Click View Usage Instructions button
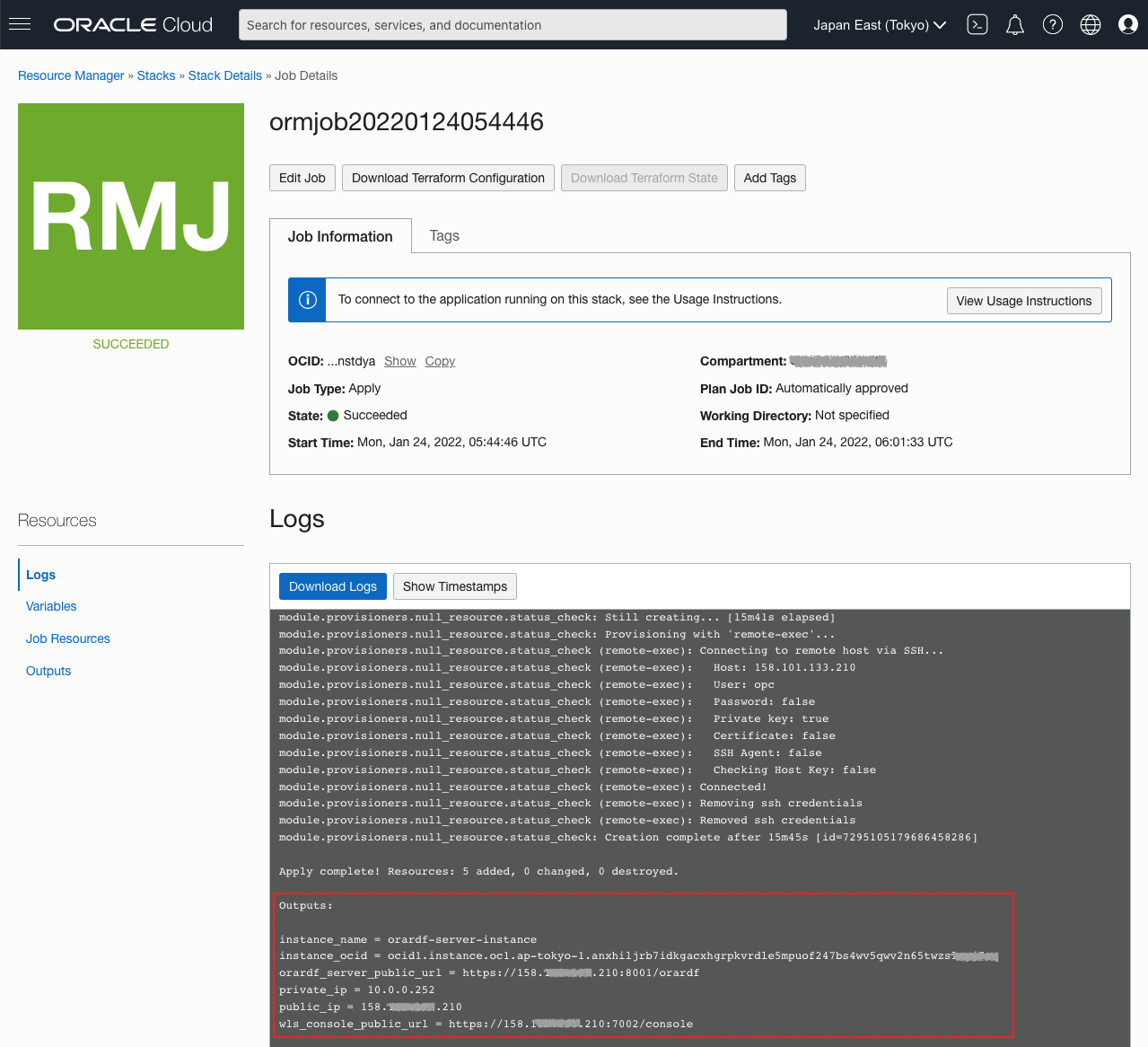This screenshot has height=1047, width=1148. click(1024, 301)
